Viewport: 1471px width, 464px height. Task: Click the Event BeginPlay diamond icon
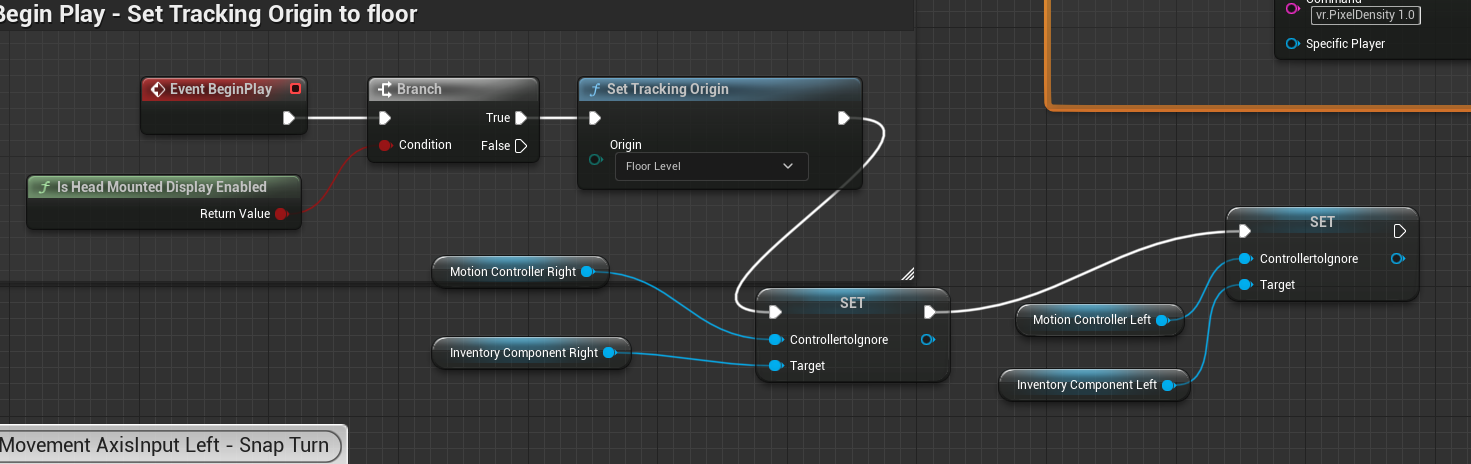(x=157, y=90)
